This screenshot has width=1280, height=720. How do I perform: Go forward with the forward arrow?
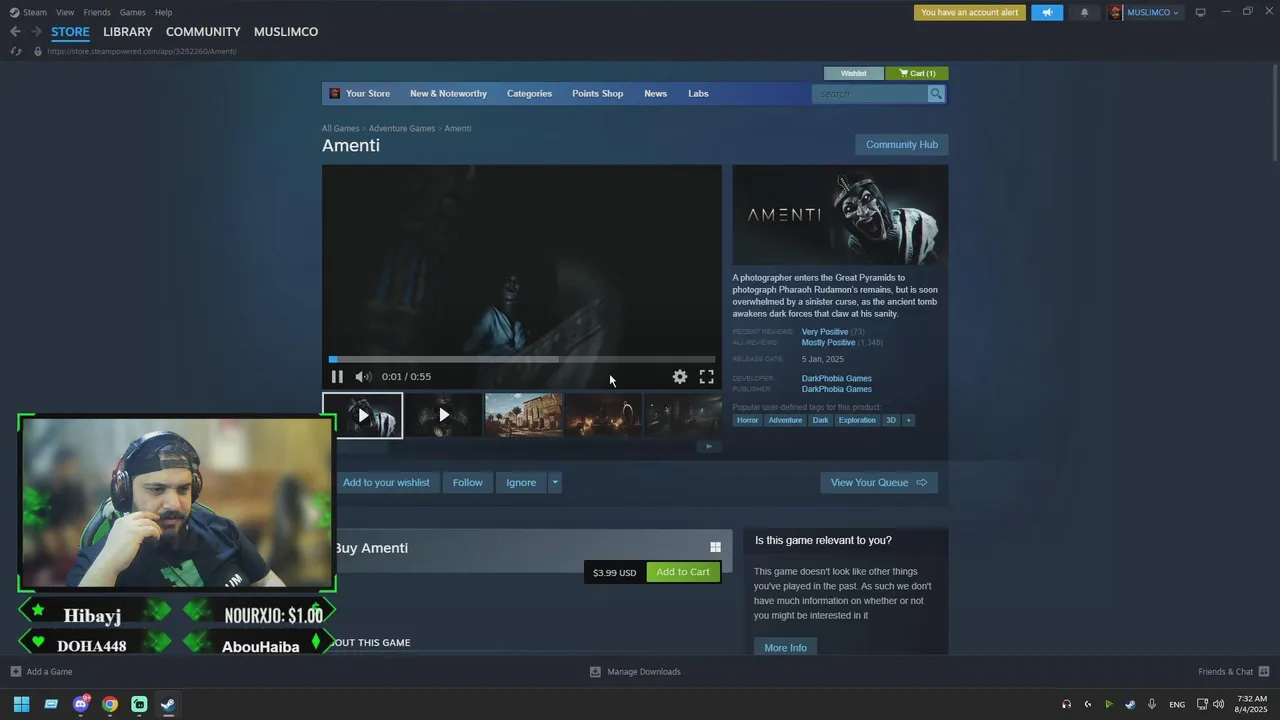click(36, 32)
